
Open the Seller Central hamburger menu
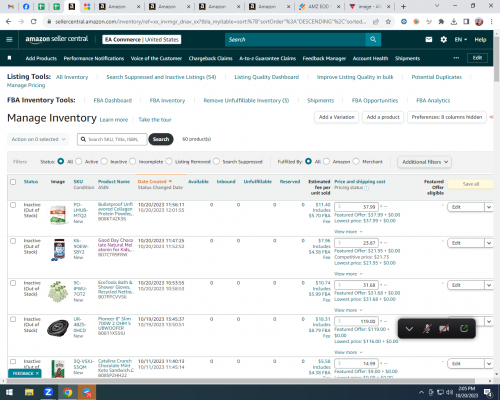tap(9, 39)
